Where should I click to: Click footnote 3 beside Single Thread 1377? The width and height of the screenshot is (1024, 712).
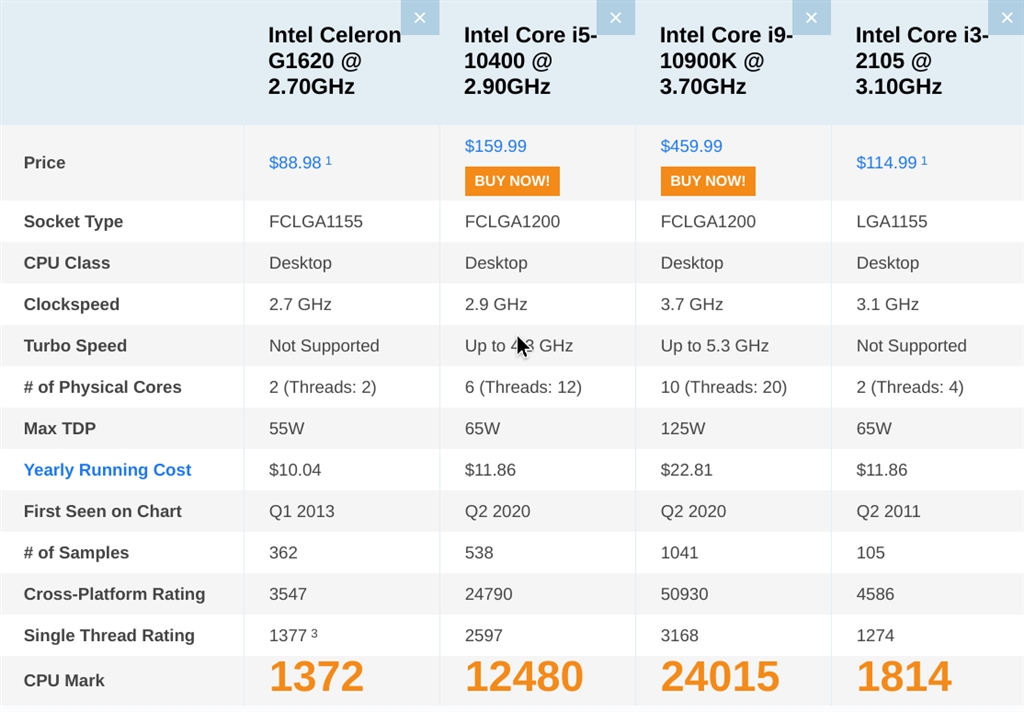coord(313,632)
